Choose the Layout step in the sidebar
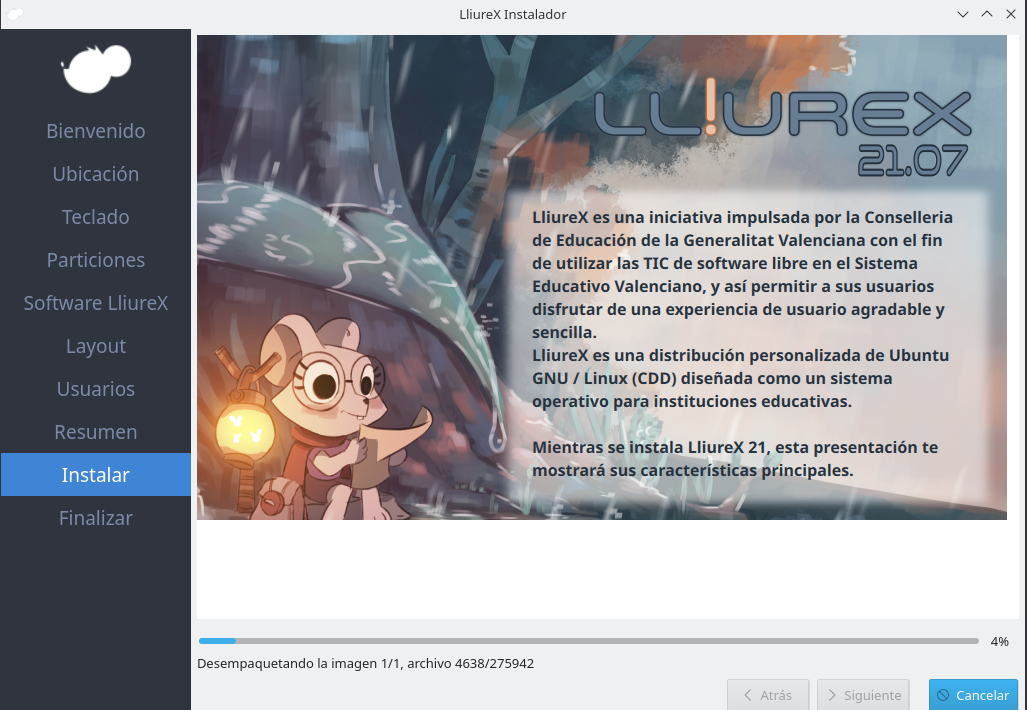The width and height of the screenshot is (1027, 710). pyautogui.click(x=96, y=346)
